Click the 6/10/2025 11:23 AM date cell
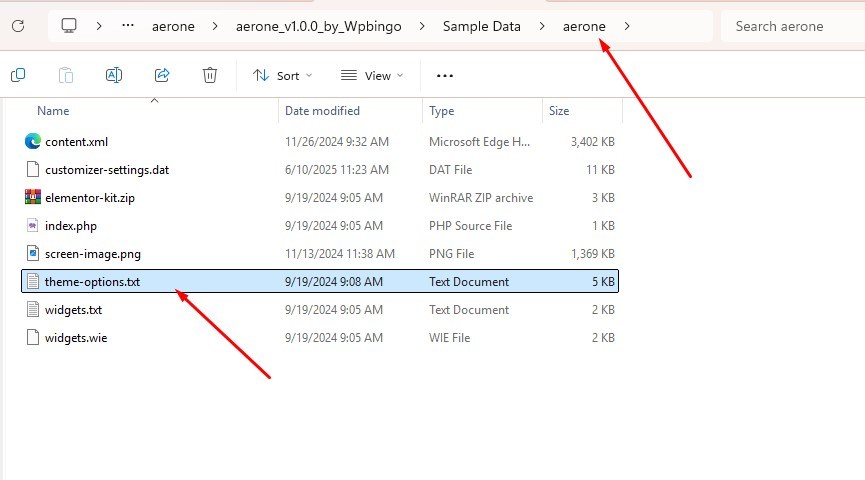Image resolution: width=865 pixels, height=480 pixels. (337, 170)
